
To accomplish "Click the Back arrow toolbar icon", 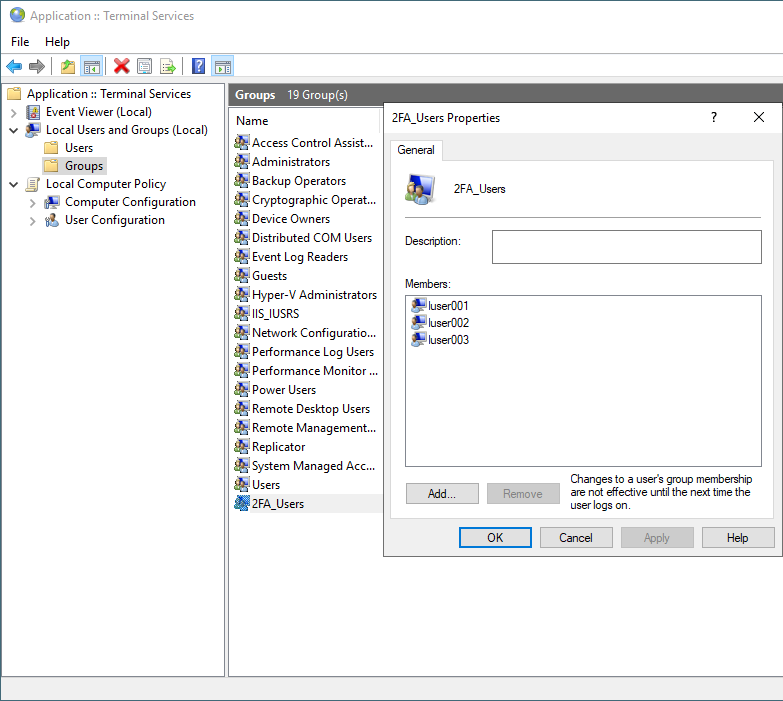I will click(x=14, y=67).
